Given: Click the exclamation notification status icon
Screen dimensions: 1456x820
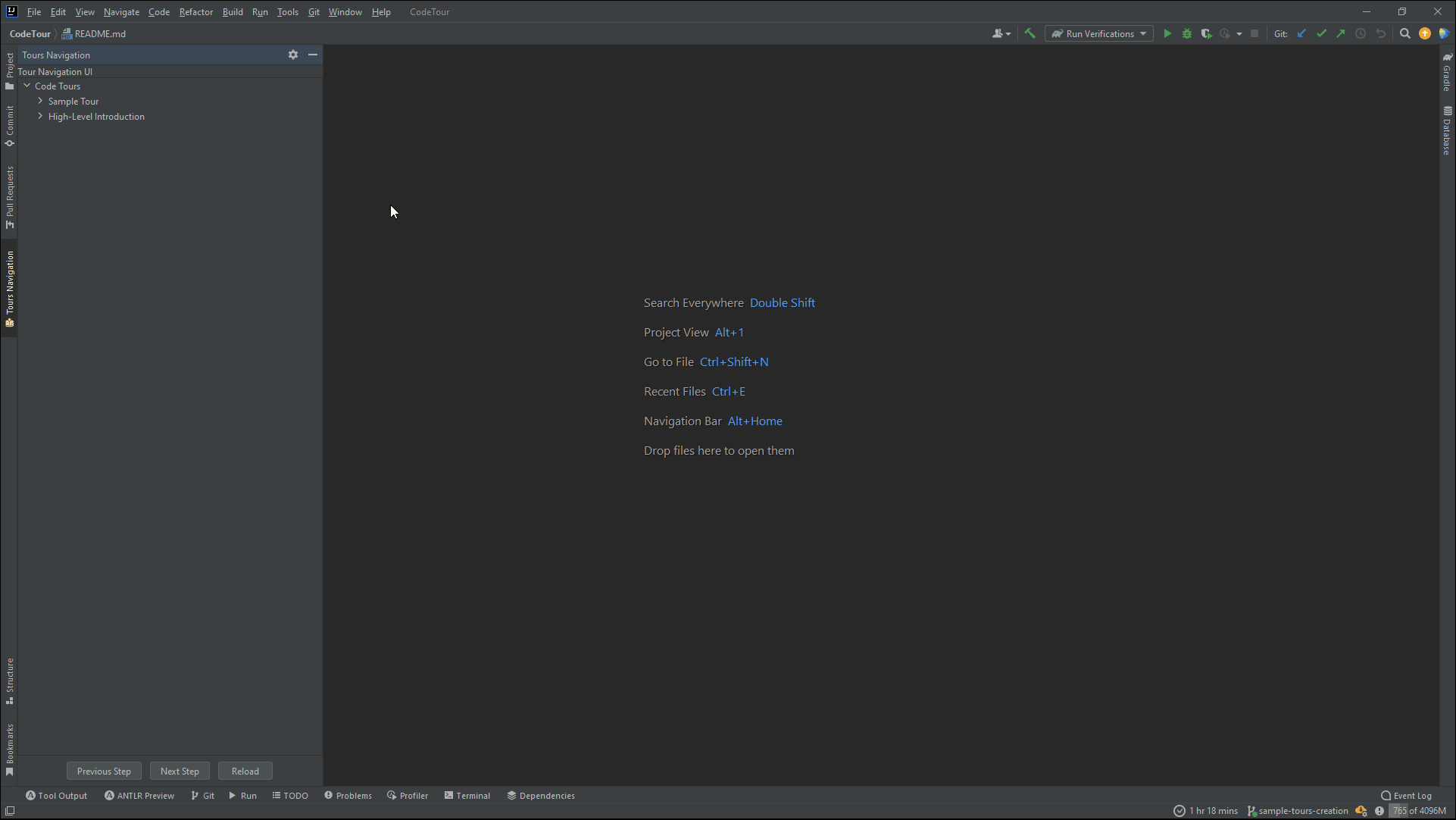Looking at the screenshot, I should (1379, 811).
